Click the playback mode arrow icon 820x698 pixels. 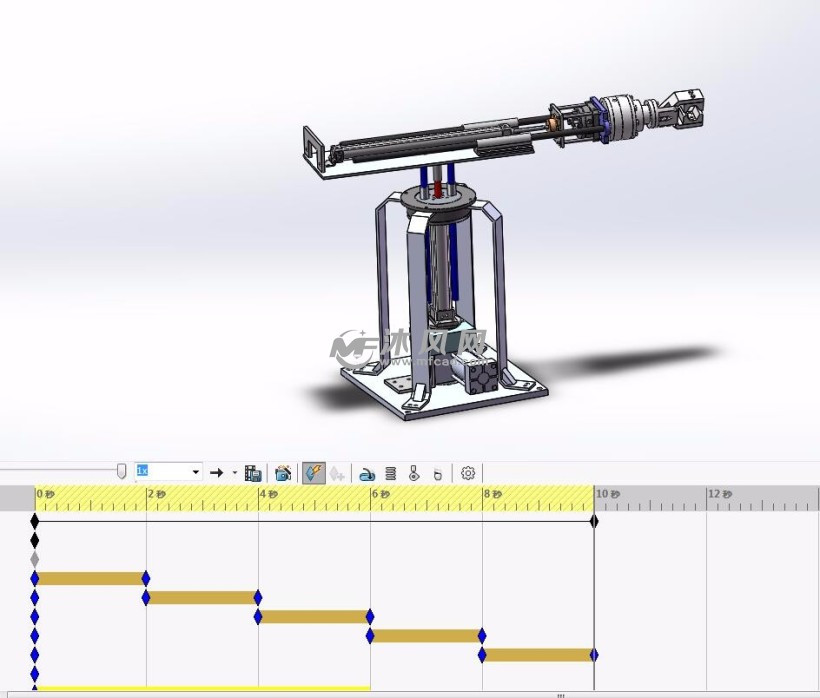pyautogui.click(x=216, y=473)
